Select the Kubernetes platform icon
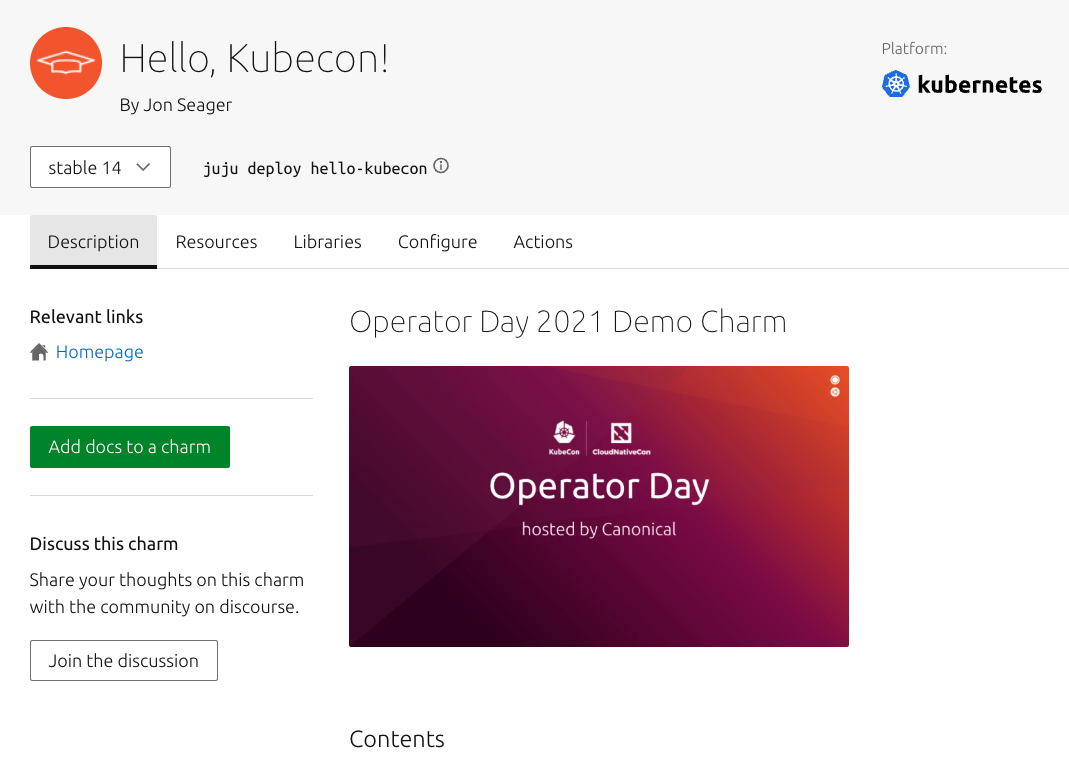The height and width of the screenshot is (767, 1069). [x=895, y=84]
